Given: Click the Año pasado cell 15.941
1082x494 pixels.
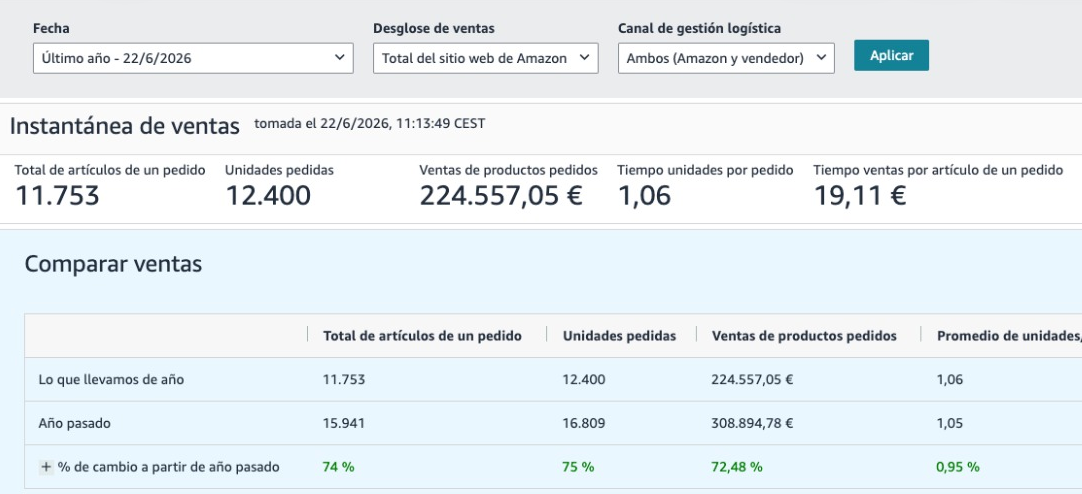Looking at the screenshot, I should (x=344, y=423).
